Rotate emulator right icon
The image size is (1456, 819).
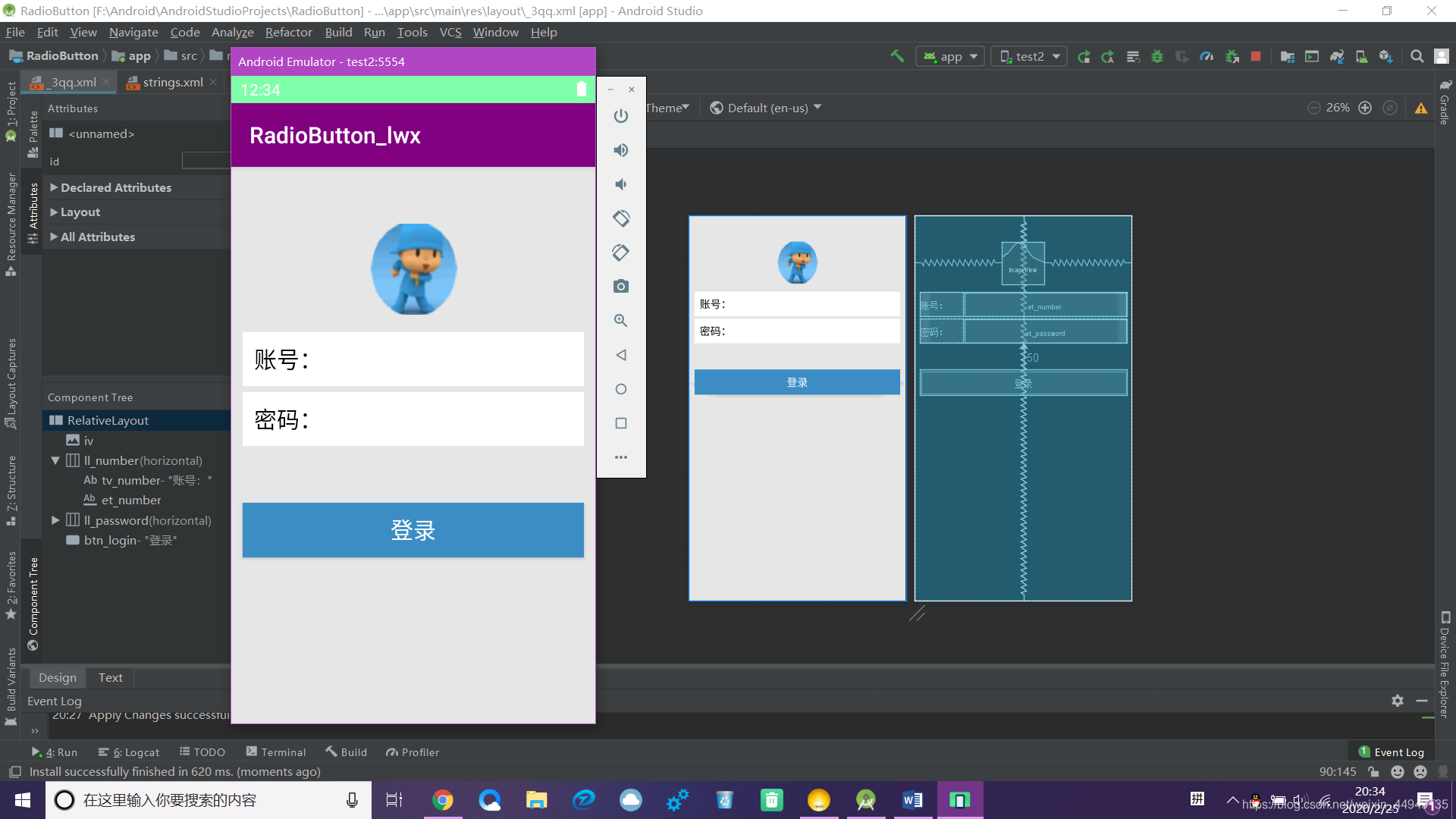point(621,253)
